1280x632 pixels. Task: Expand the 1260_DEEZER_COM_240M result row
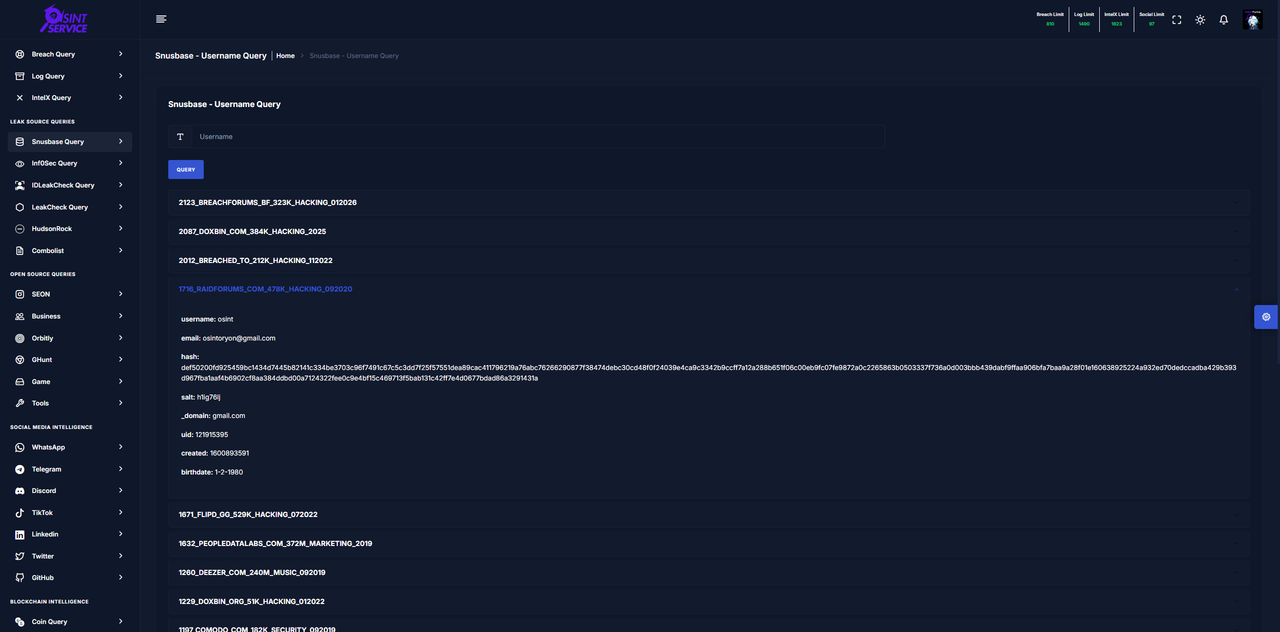coord(709,573)
